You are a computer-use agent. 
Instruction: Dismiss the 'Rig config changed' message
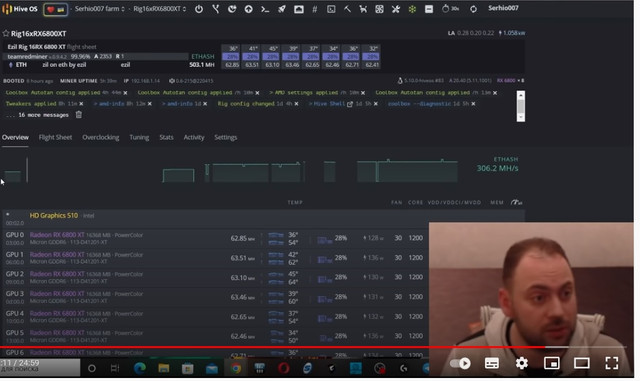[296, 104]
